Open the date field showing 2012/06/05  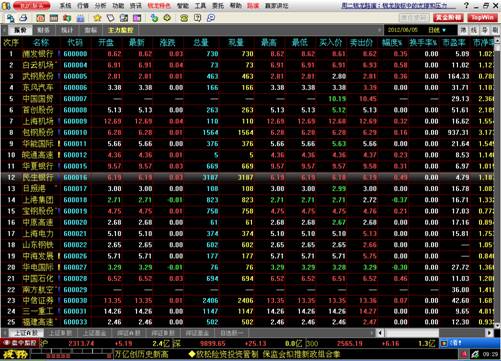pyautogui.click(x=403, y=30)
